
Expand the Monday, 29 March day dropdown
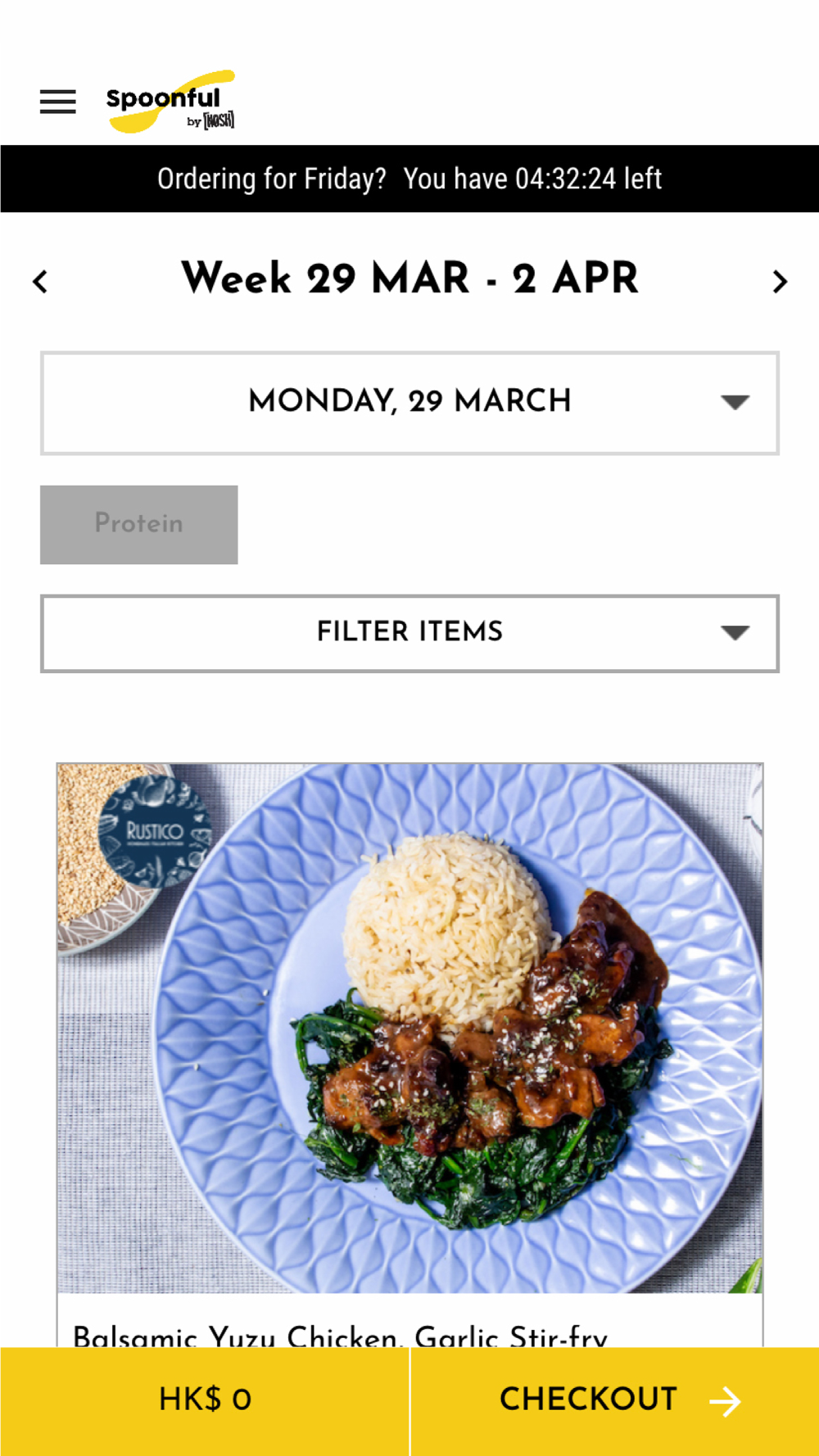point(409,403)
